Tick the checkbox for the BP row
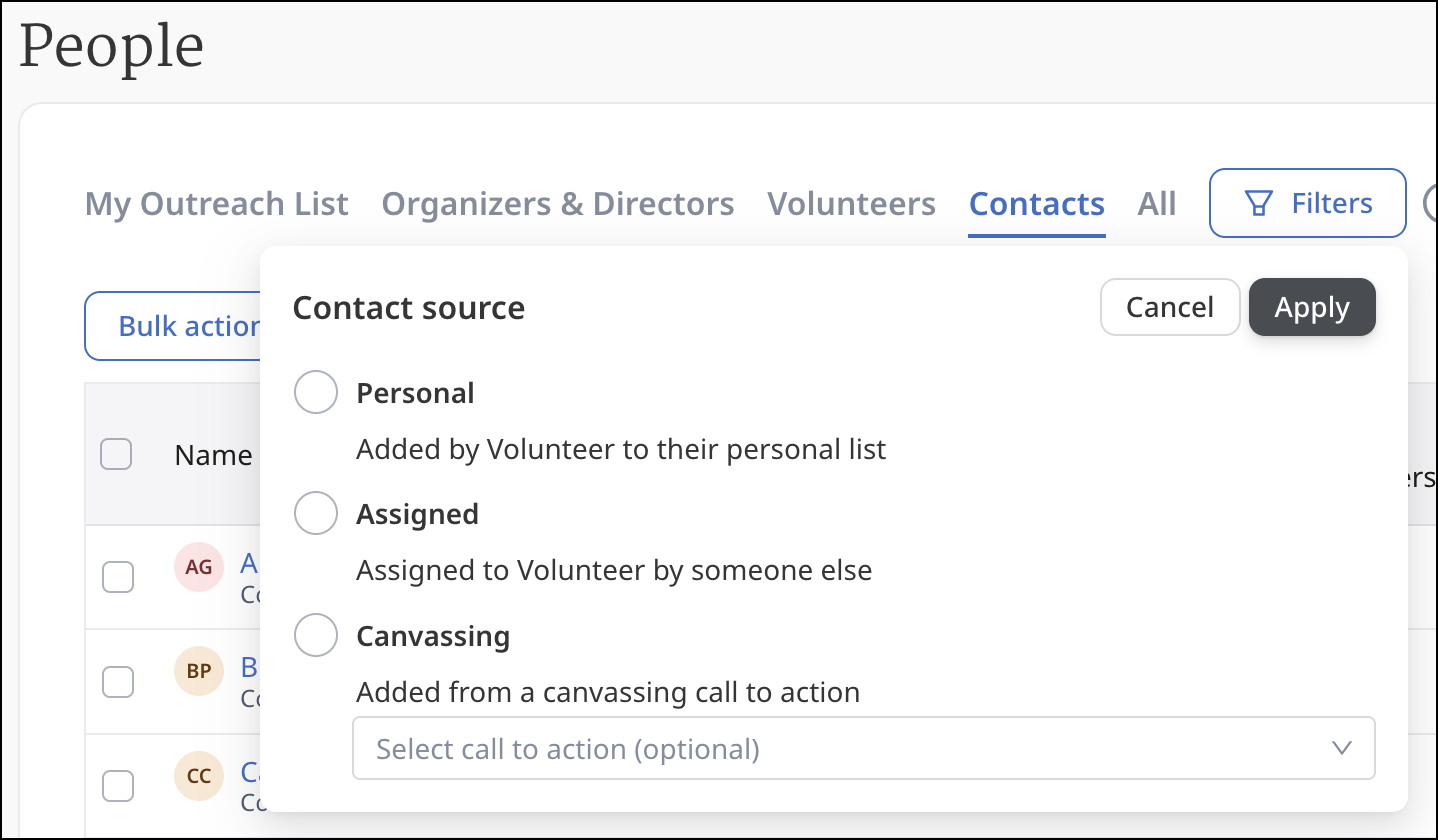The image size is (1438, 840). pos(118,681)
